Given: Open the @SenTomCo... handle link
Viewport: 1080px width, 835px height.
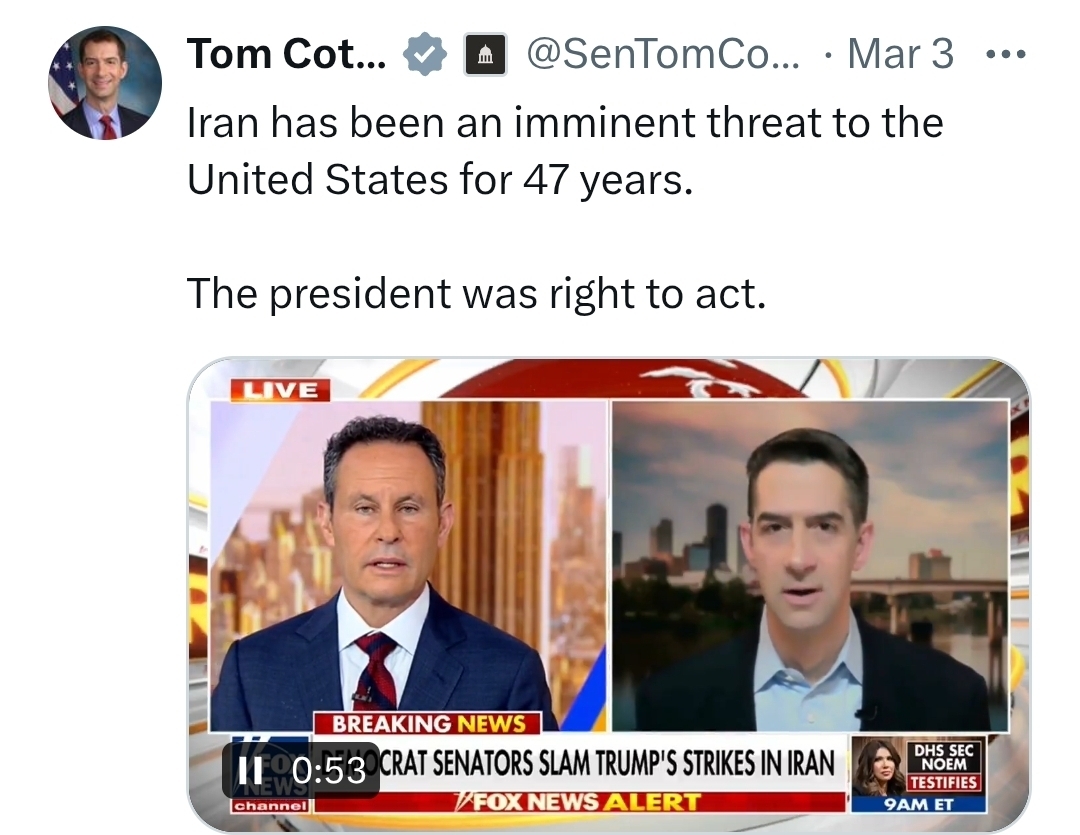Looking at the screenshot, I should (x=662, y=54).
